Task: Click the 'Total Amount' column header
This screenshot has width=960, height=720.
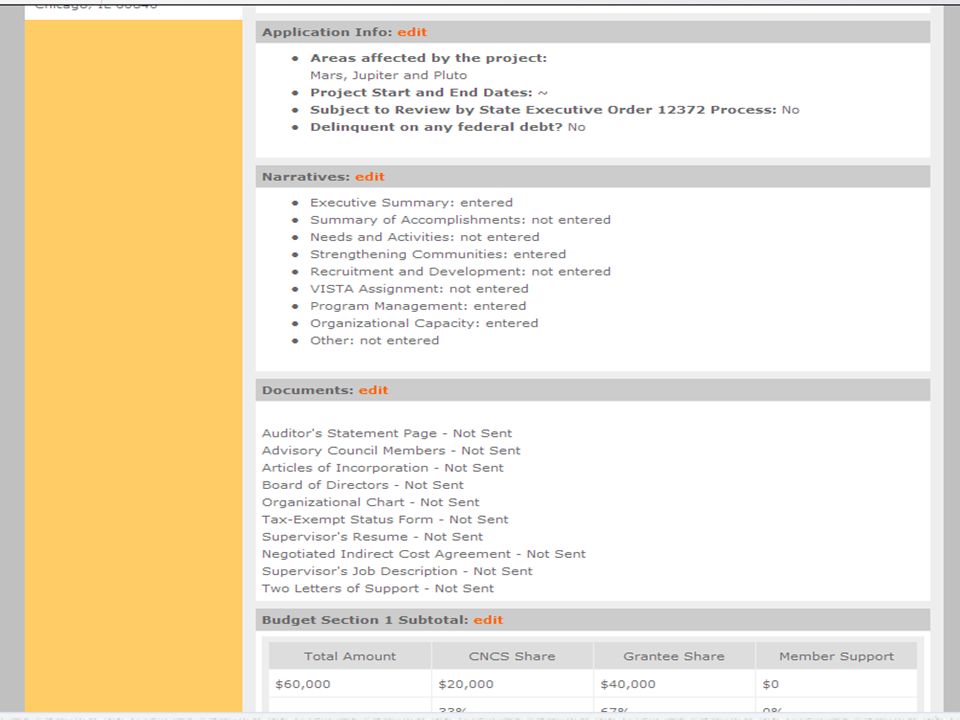Action: point(350,656)
